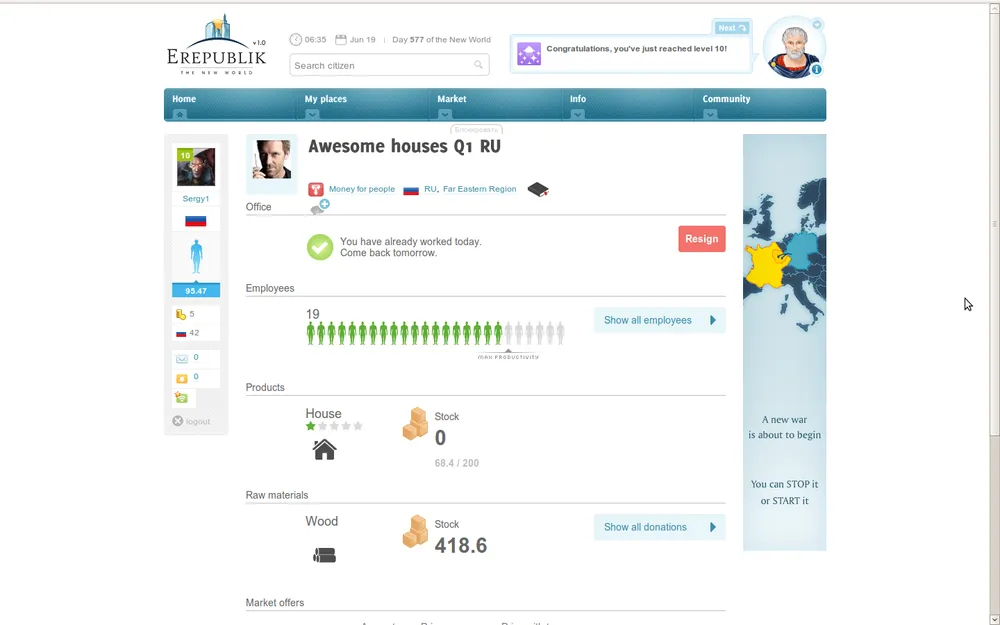
Task: Click the House stock boxes icon
Action: (415, 424)
